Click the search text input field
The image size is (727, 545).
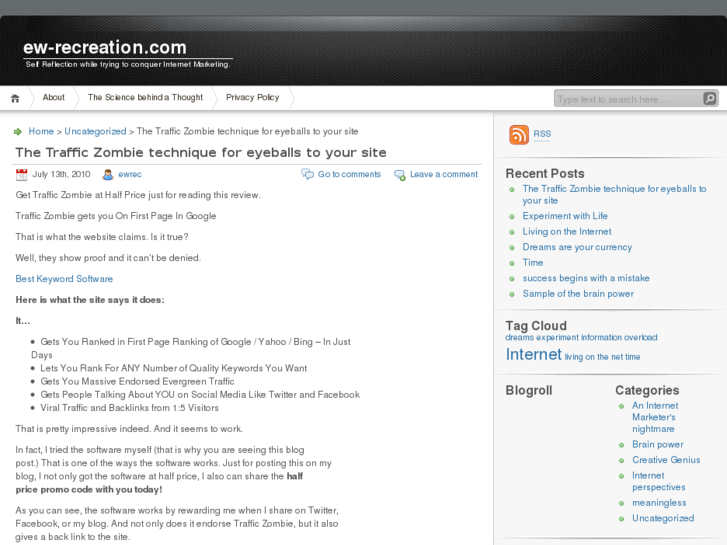pos(629,99)
